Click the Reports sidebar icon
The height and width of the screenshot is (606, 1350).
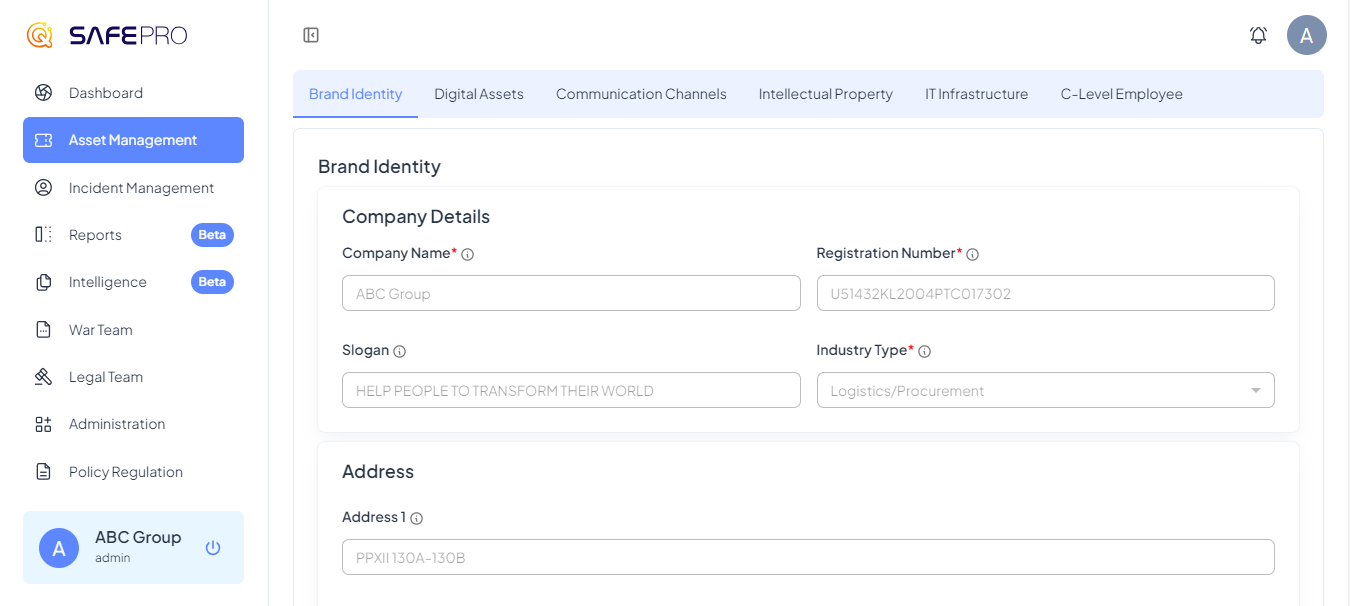click(x=43, y=235)
